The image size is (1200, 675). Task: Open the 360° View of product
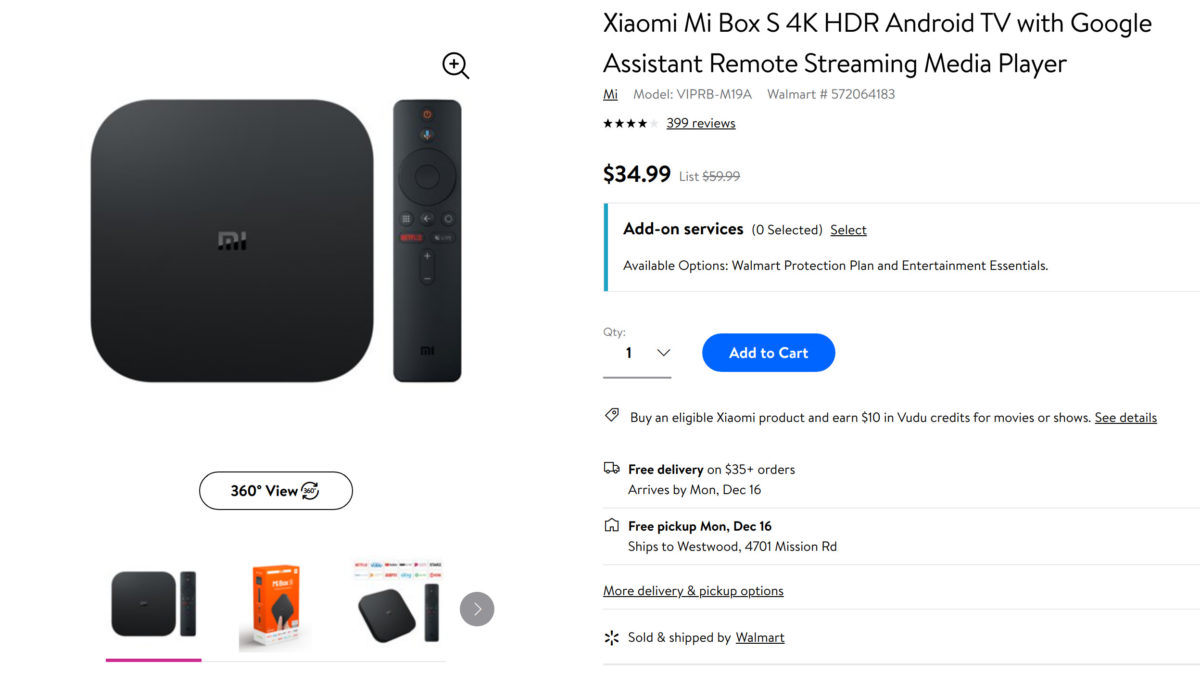[x=275, y=491]
